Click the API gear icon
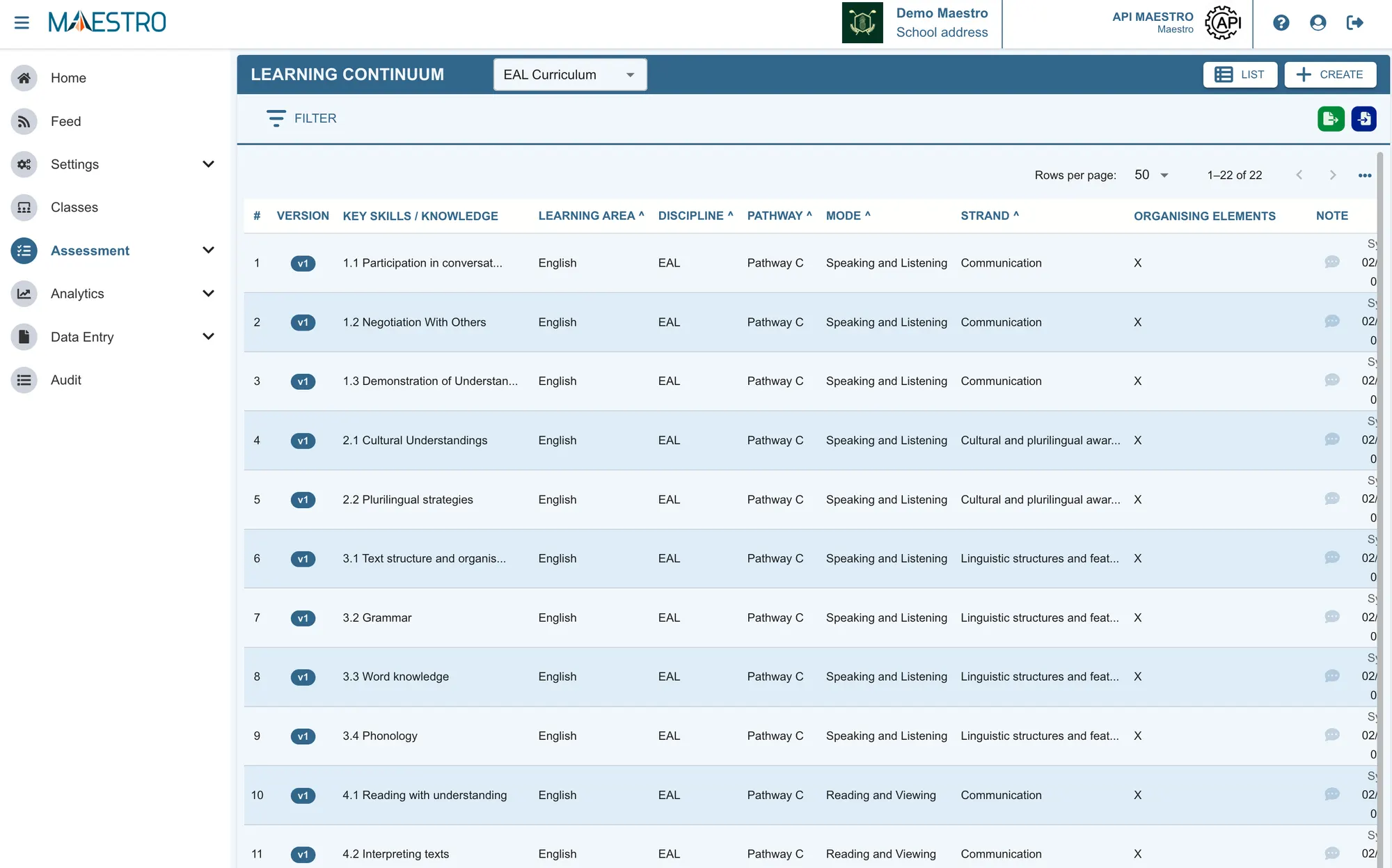Viewport: 1392px width, 868px height. (1224, 23)
